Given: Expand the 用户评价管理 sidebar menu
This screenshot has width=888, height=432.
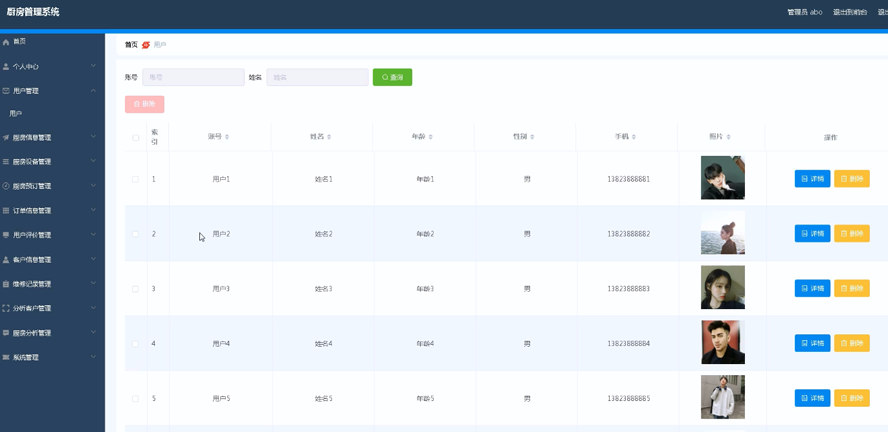Looking at the screenshot, I should [94, 235].
